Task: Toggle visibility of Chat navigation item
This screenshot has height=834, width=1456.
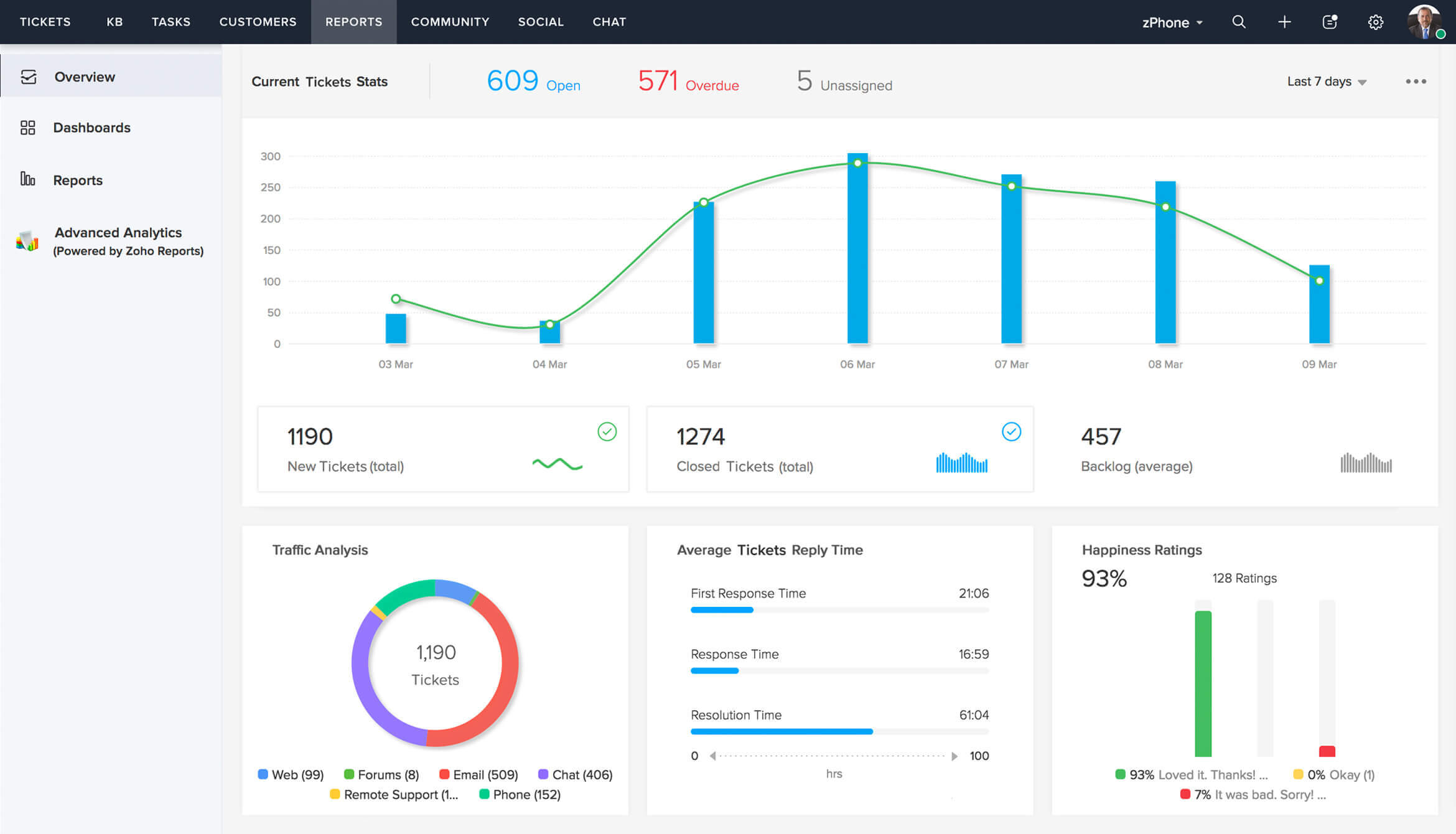Action: pyautogui.click(x=609, y=21)
